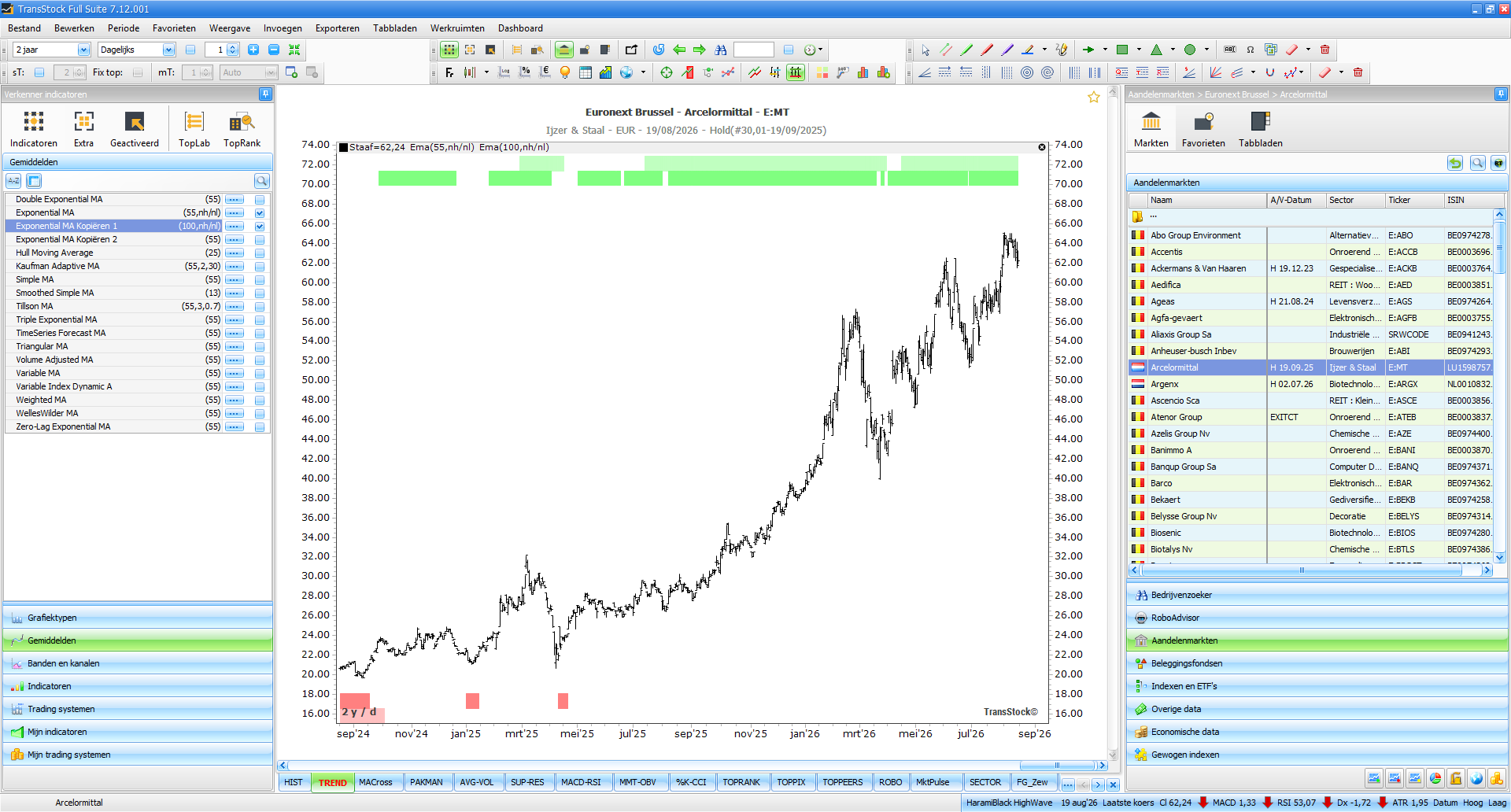Click the empty search input field in toolbar
This screenshot has height=812, width=1511.
(754, 50)
